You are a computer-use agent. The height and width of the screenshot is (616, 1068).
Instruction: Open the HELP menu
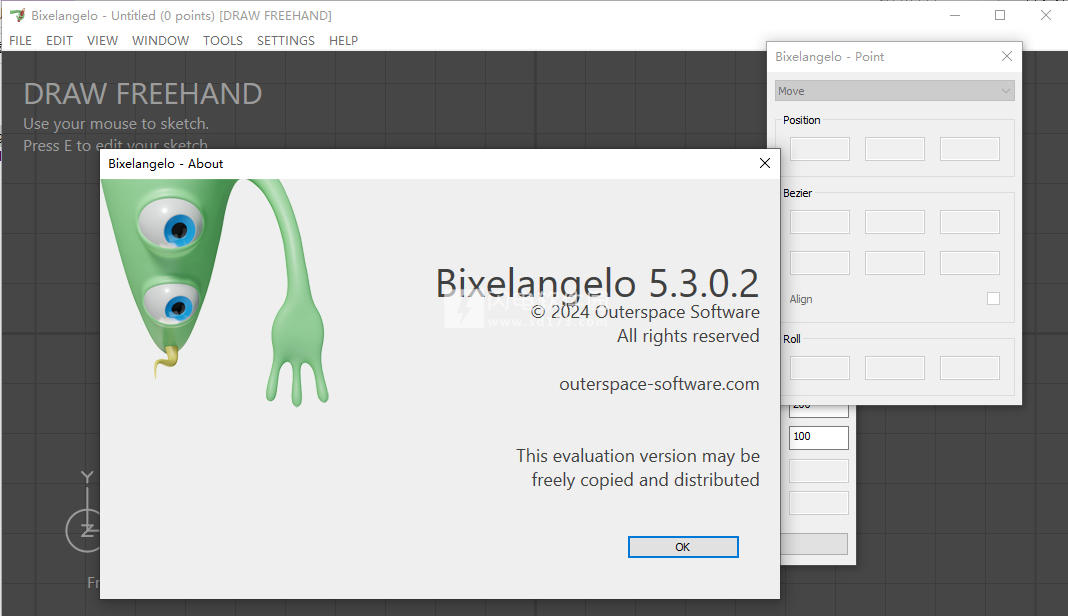click(343, 41)
